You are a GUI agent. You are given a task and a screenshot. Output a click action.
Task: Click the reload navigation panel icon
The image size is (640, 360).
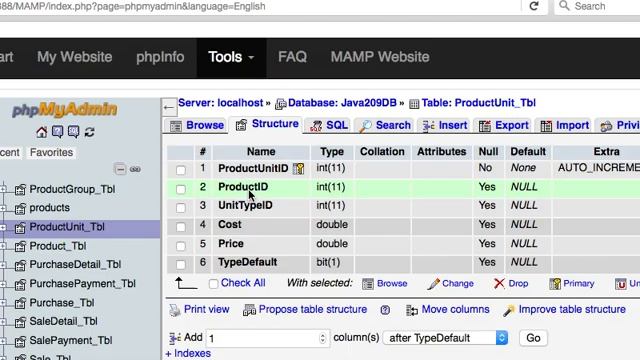tap(89, 132)
